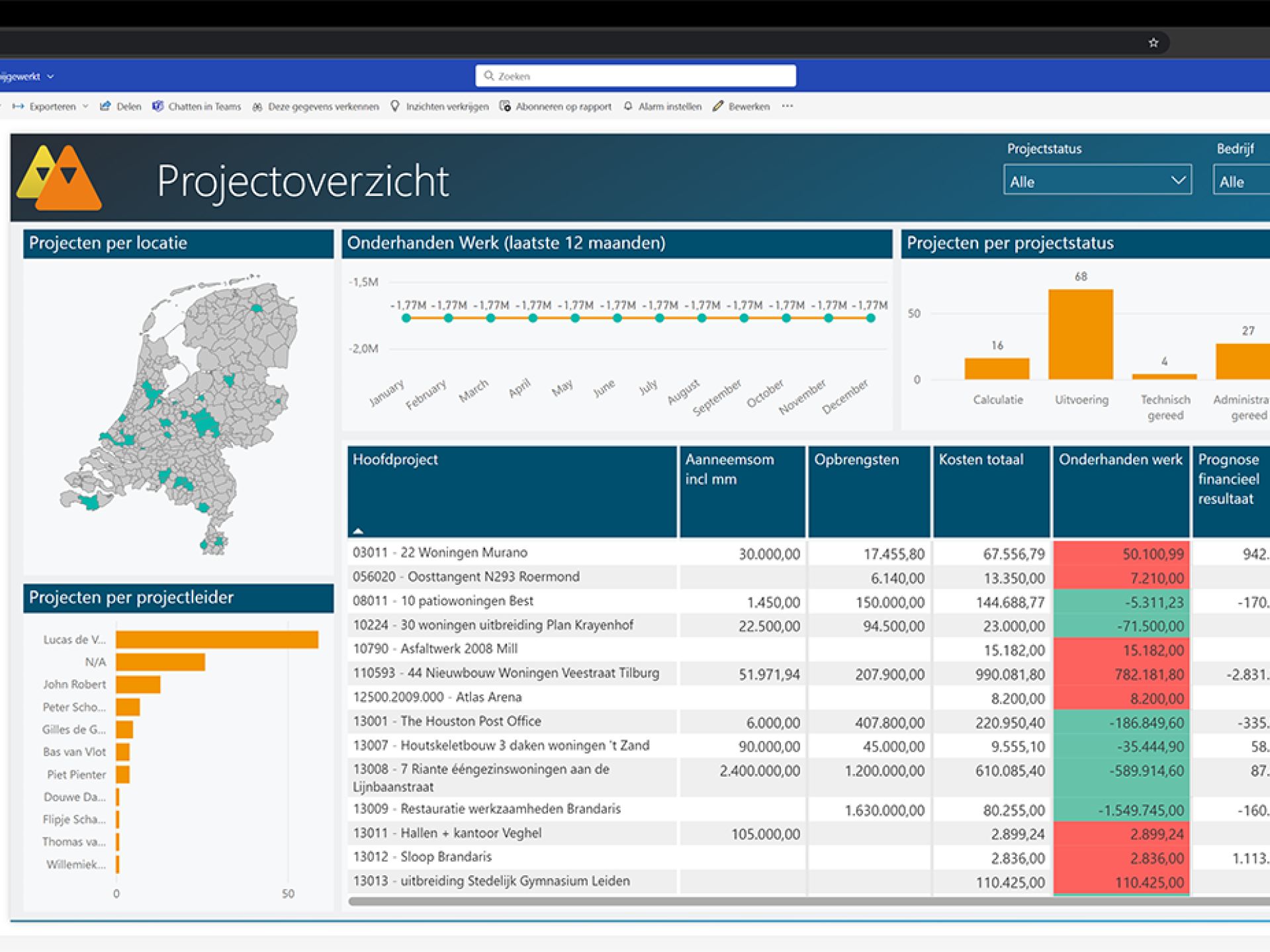This screenshot has width=1270, height=952.
Task: Click the Alarm instellen bell icon
Action: (628, 107)
